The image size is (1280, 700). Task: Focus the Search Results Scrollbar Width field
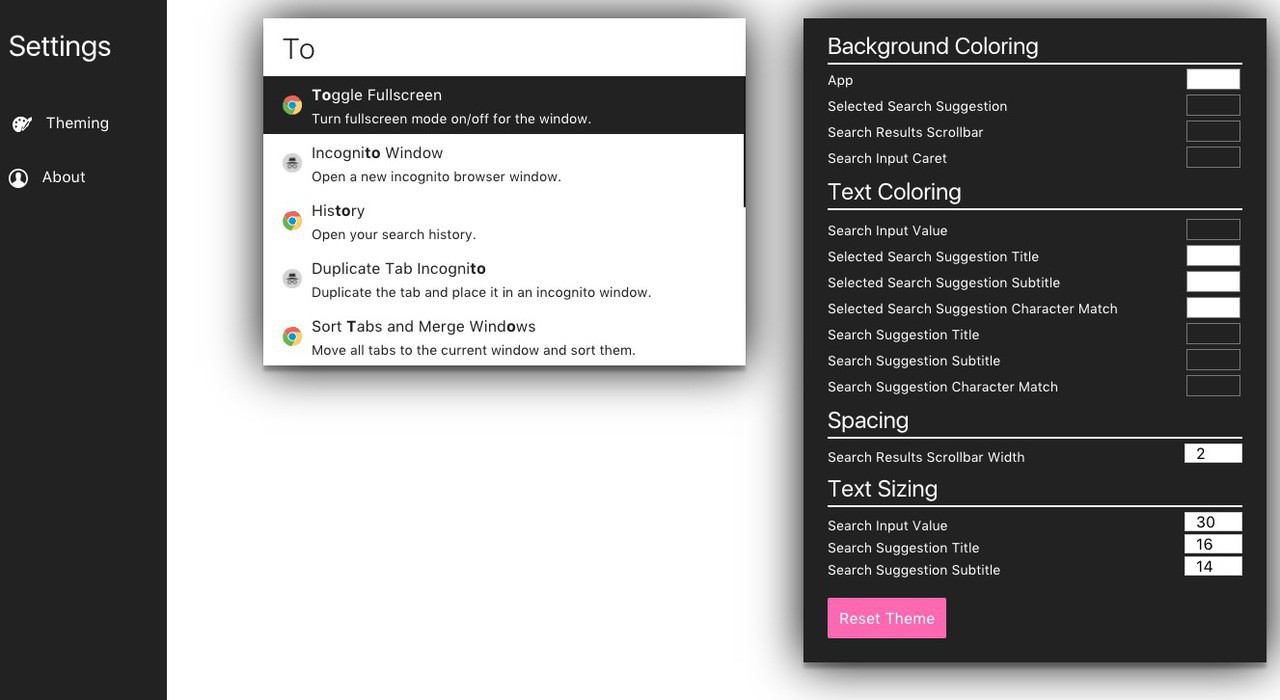tap(1213, 454)
